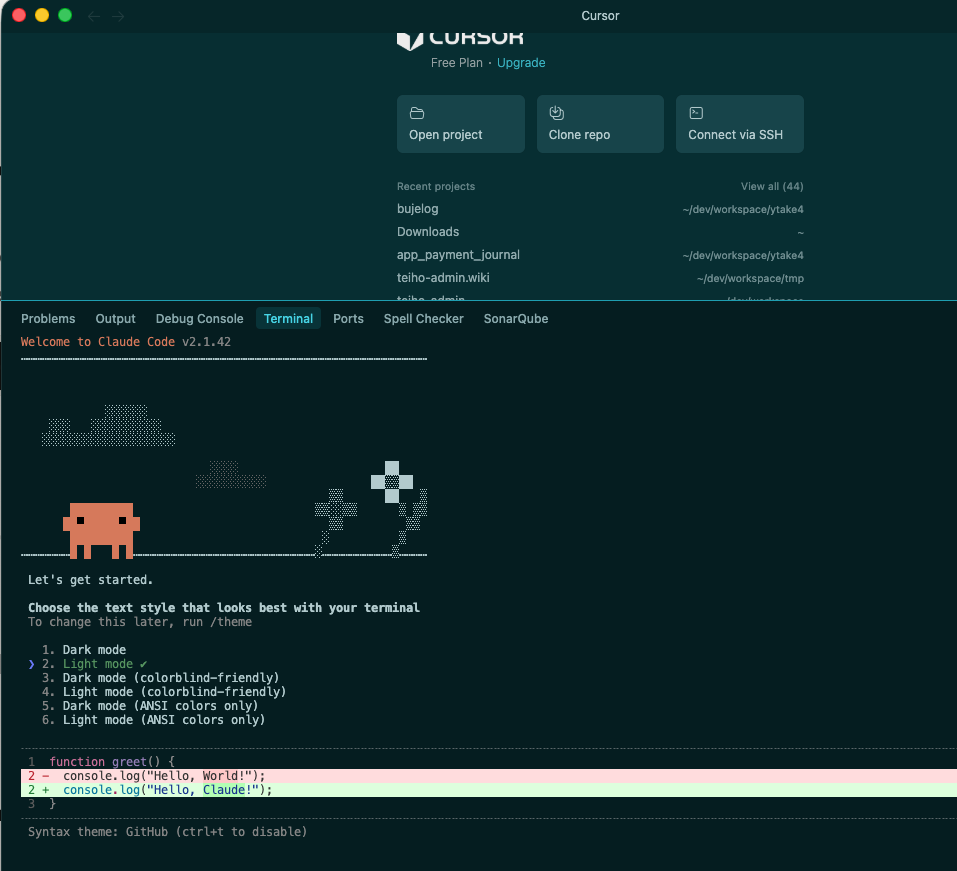
Task: Switch to the Problems tab
Action: [48, 319]
